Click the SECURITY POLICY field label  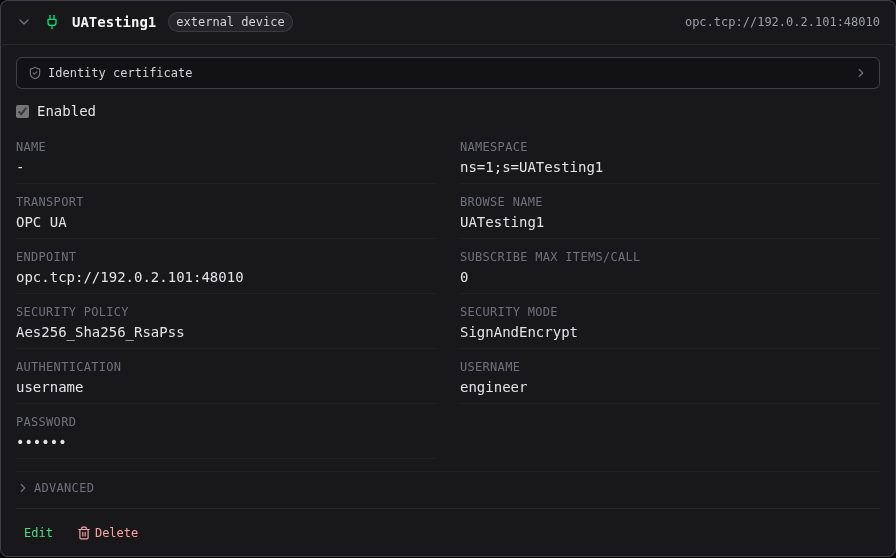[x=72, y=312]
